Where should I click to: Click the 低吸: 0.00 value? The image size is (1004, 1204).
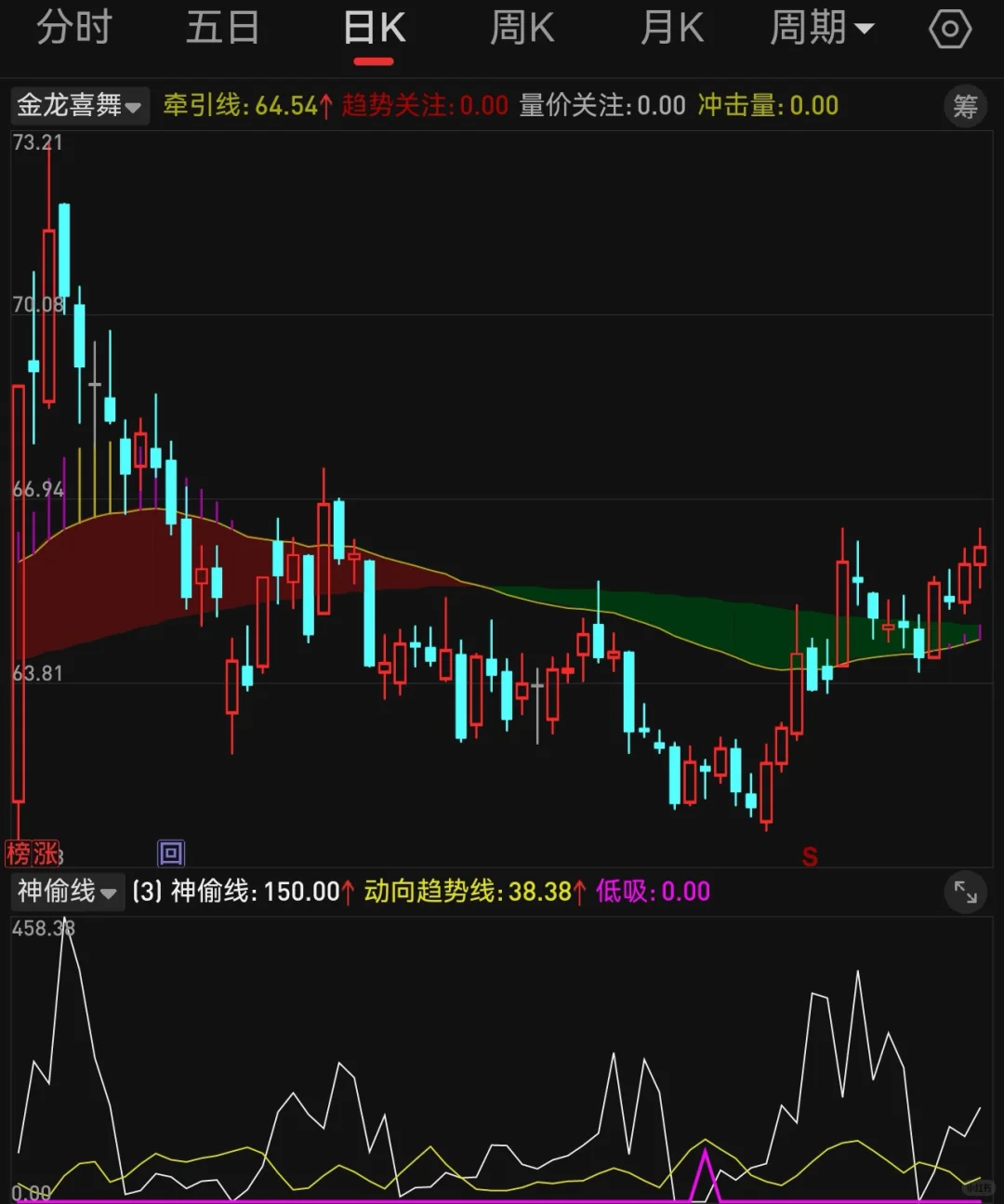point(653,892)
